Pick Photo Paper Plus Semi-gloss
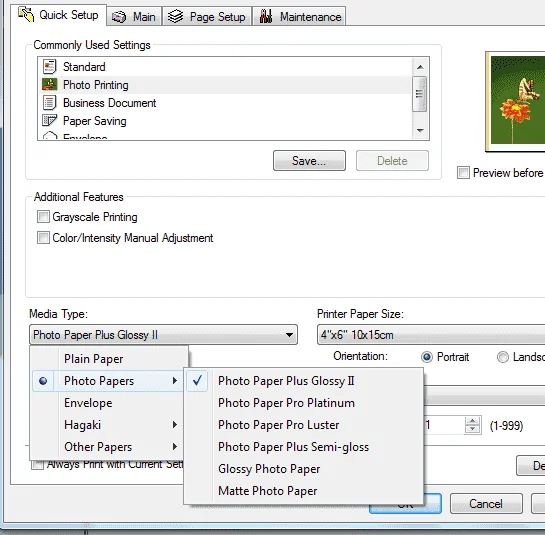The image size is (545, 535). point(304,447)
